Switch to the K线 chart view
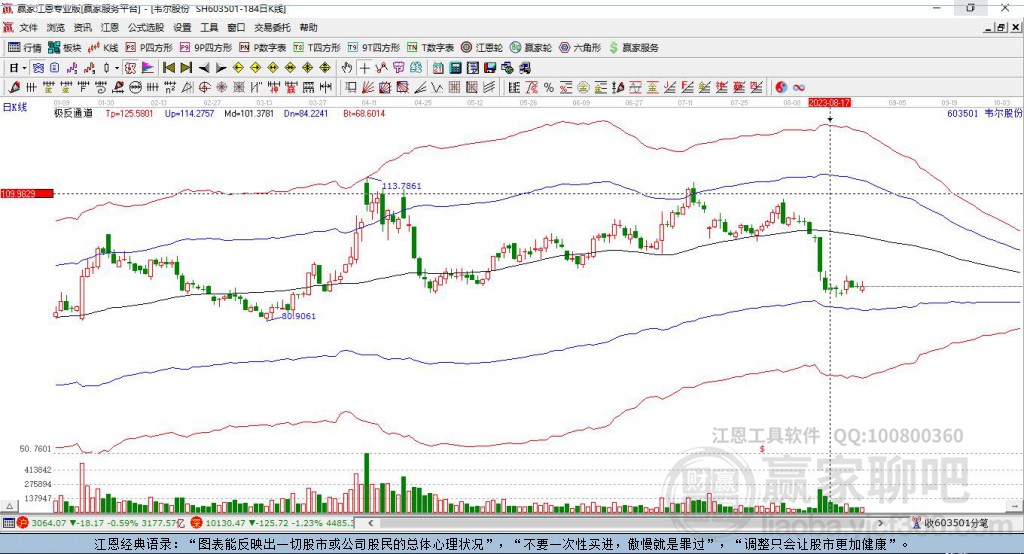This screenshot has width=1024, height=554. 103,48
